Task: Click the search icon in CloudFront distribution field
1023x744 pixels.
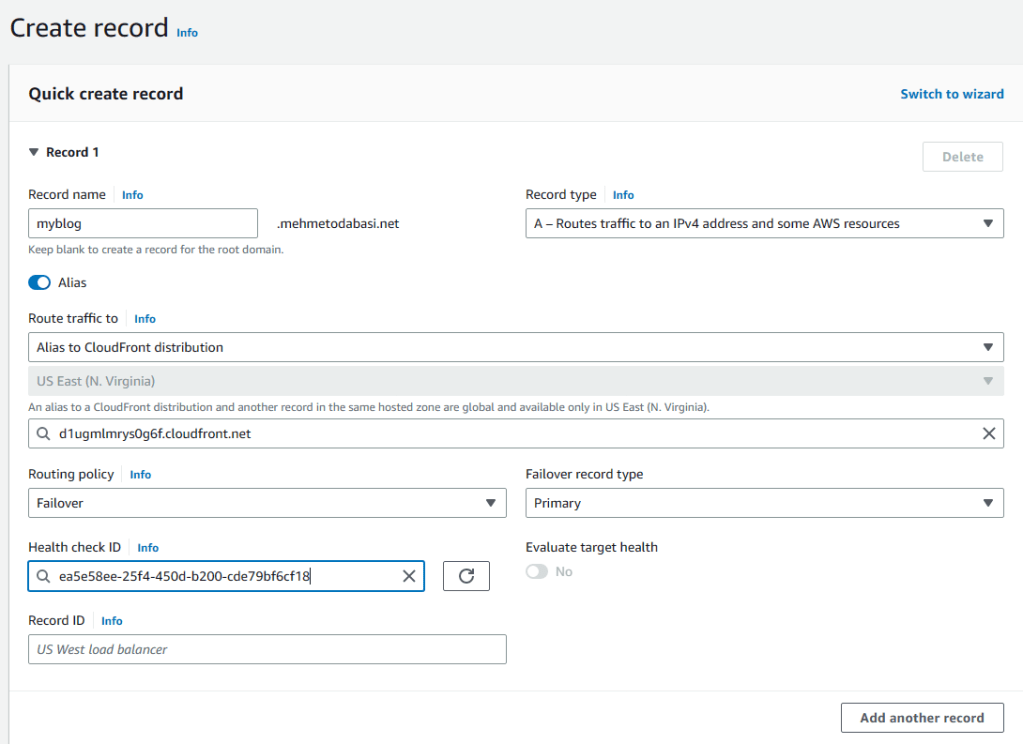Action: (x=43, y=434)
